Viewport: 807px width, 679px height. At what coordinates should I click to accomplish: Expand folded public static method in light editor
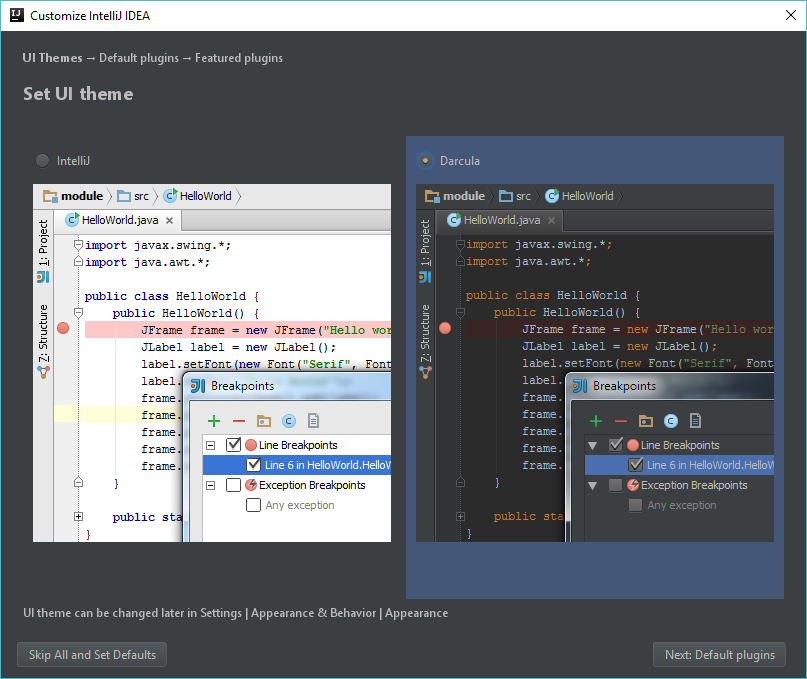78,516
